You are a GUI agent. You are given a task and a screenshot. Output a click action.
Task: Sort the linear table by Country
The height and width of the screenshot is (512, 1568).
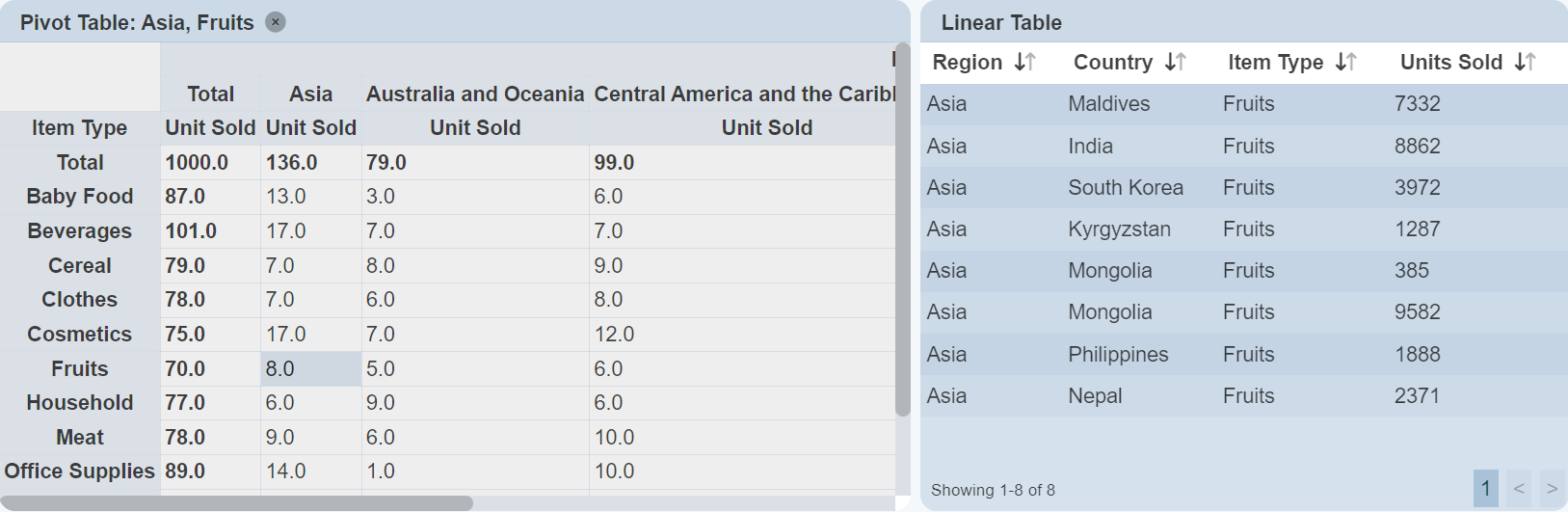(x=1175, y=63)
